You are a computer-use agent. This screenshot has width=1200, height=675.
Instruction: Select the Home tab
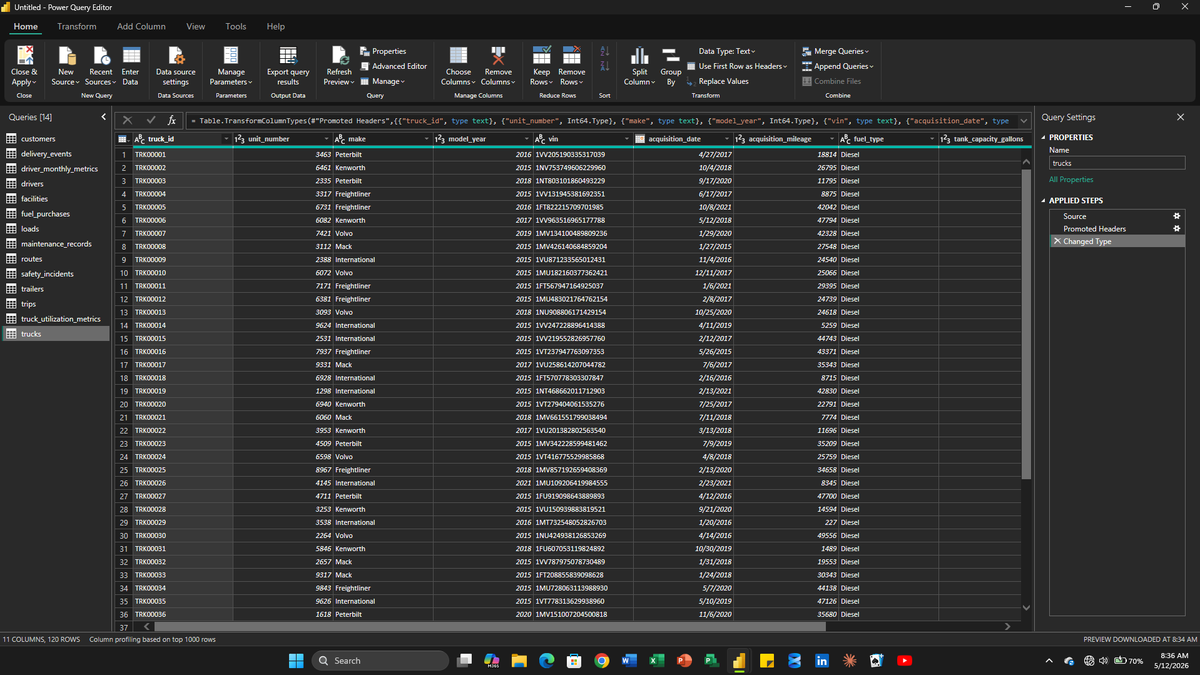[x=26, y=26]
